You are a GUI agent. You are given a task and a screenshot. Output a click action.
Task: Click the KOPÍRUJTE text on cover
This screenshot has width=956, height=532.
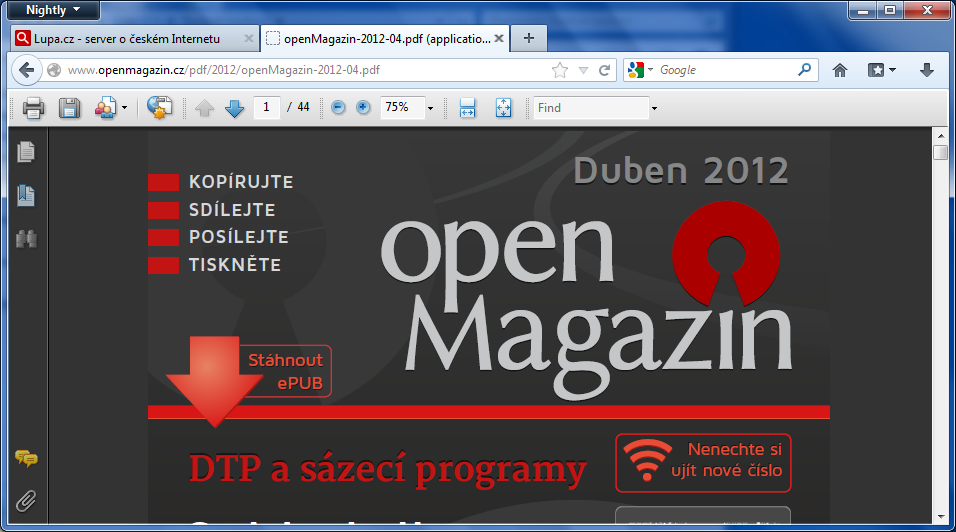point(241,182)
